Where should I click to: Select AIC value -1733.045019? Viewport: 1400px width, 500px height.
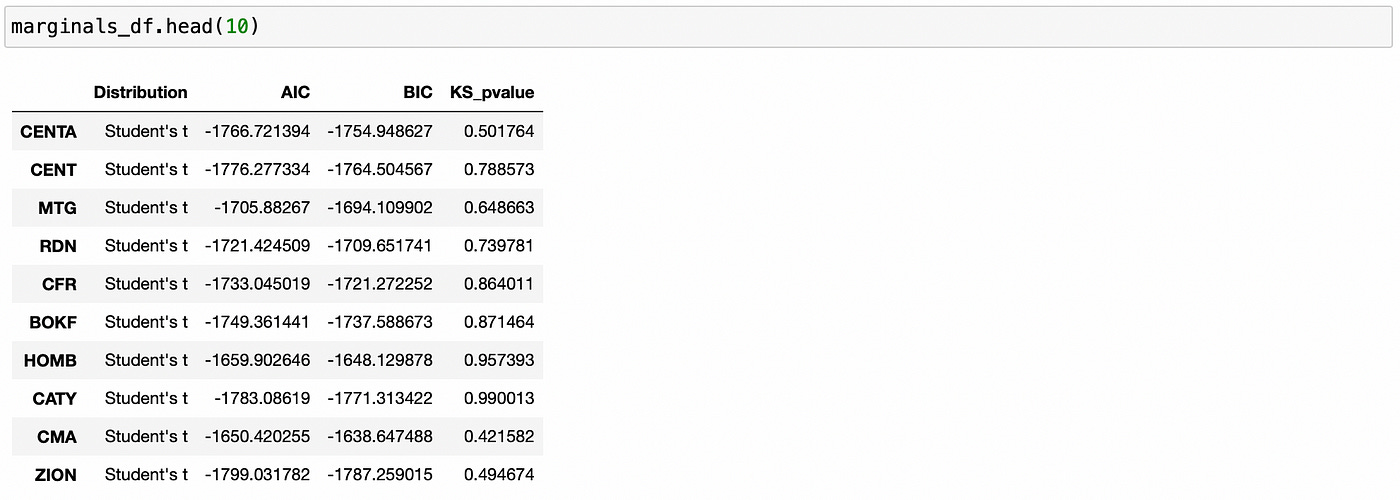click(258, 284)
